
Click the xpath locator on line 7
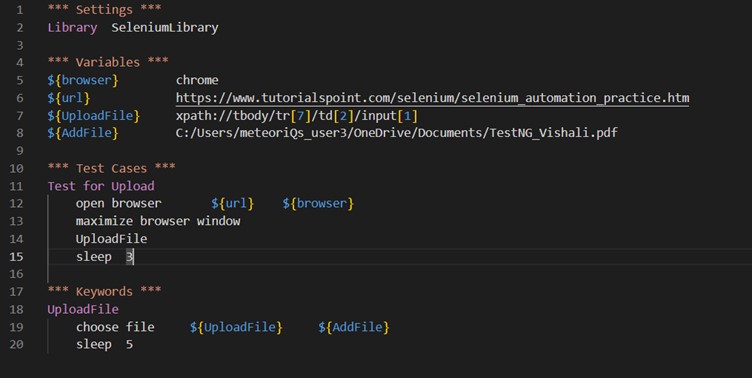(296, 116)
